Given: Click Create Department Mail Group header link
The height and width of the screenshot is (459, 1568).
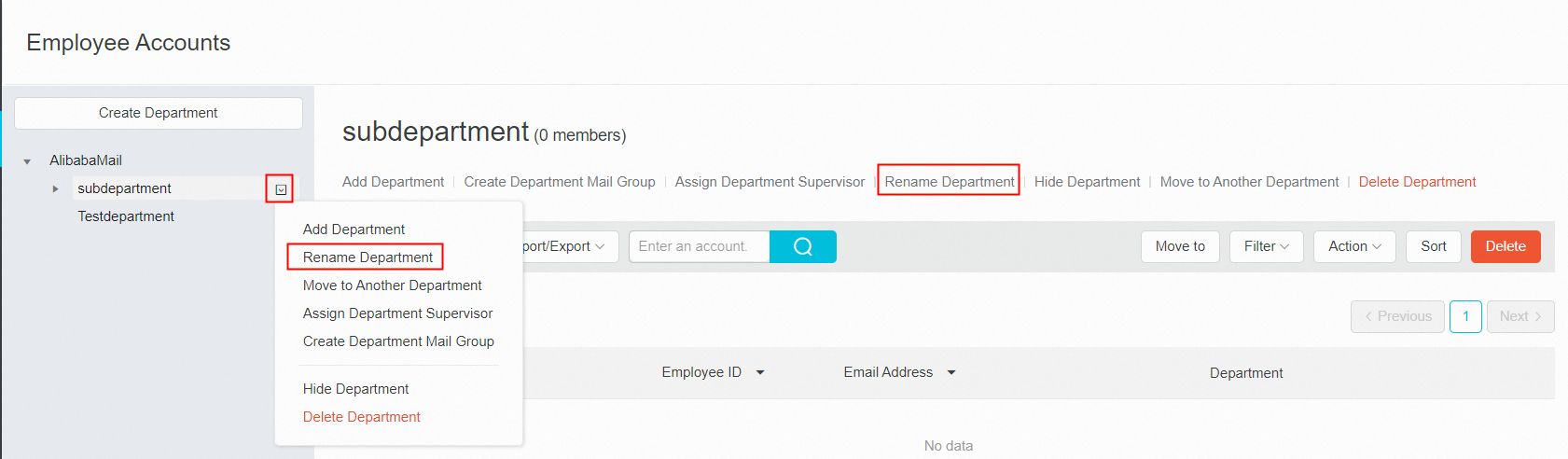Looking at the screenshot, I should (x=560, y=182).
